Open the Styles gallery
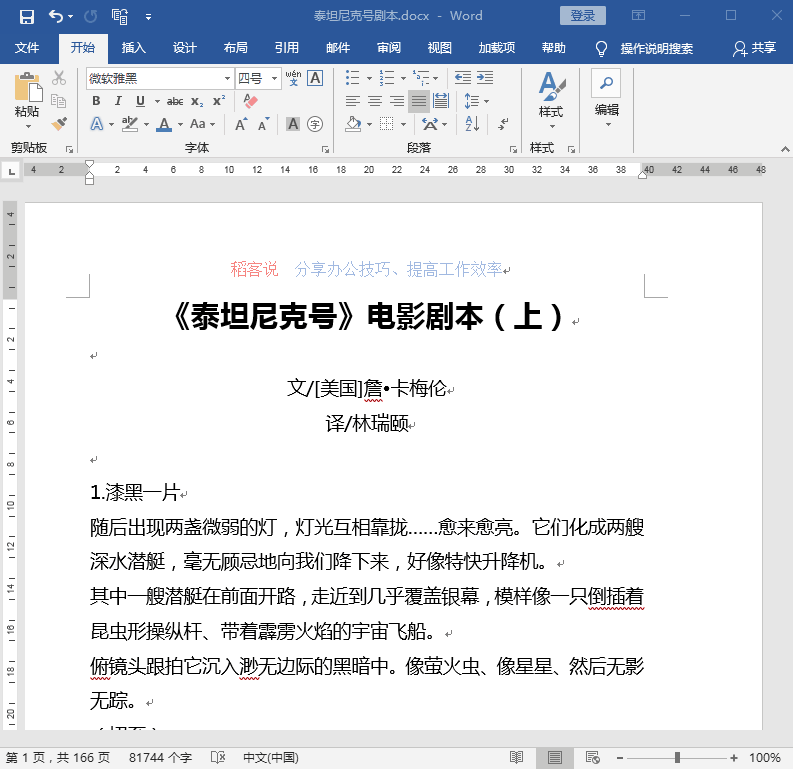 coord(551,101)
